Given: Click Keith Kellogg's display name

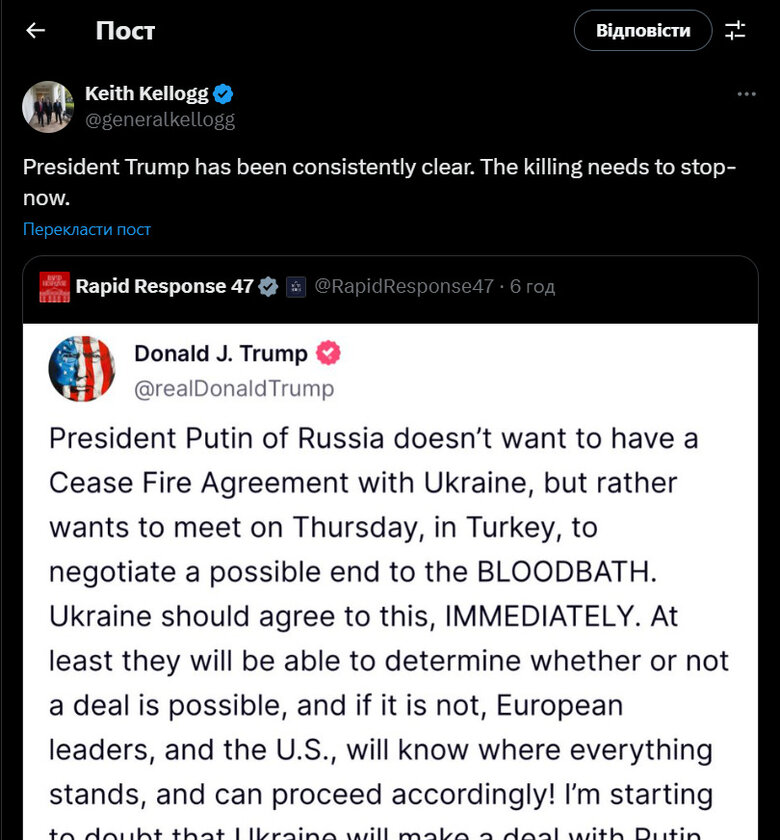Looking at the screenshot, I should coord(146,93).
